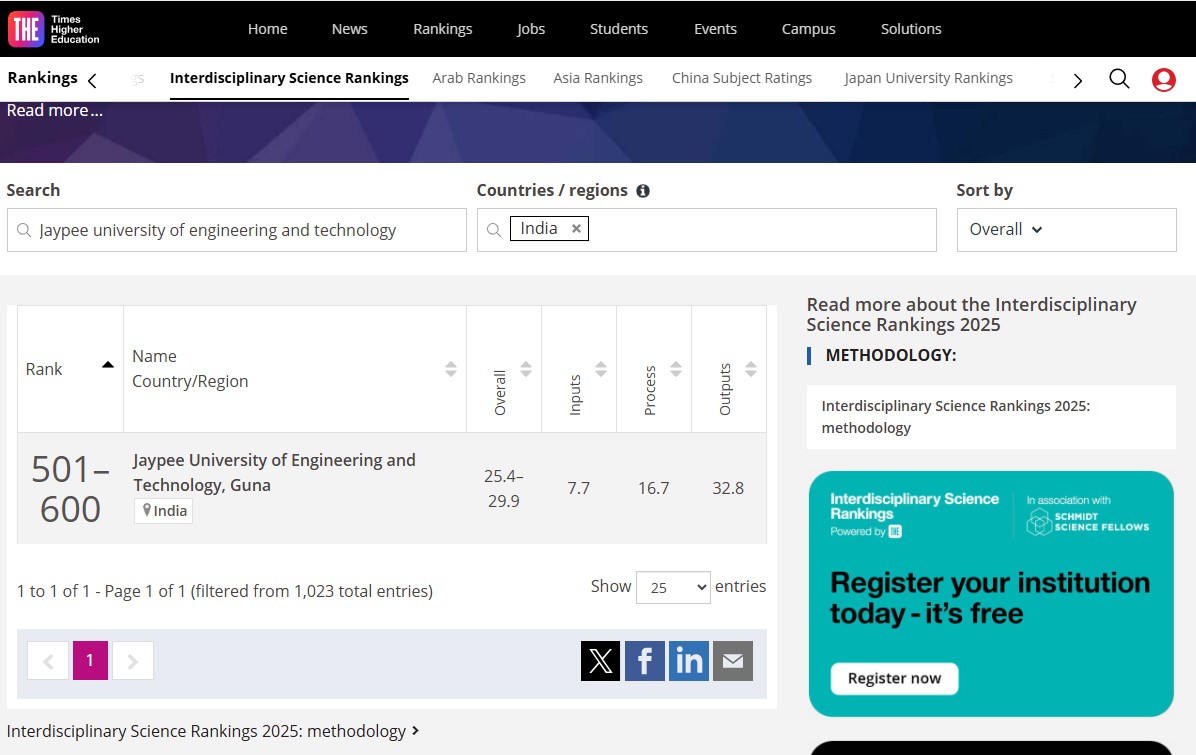Open the Students menu item
Image resolution: width=1196 pixels, height=755 pixels.
(619, 29)
